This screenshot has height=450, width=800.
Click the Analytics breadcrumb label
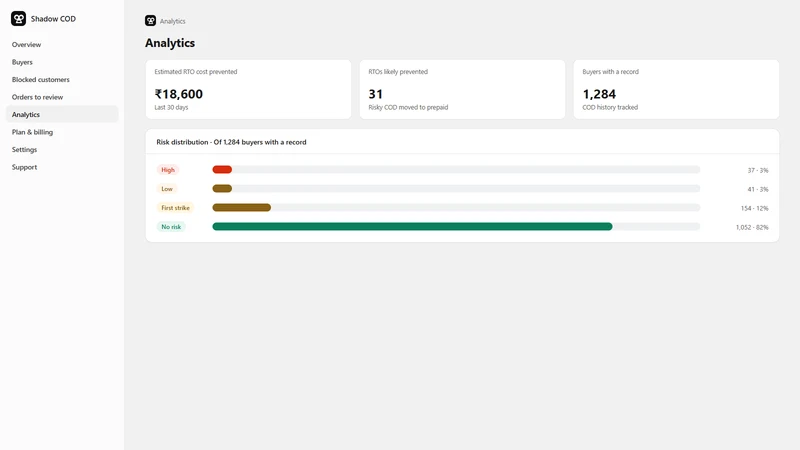(x=172, y=21)
